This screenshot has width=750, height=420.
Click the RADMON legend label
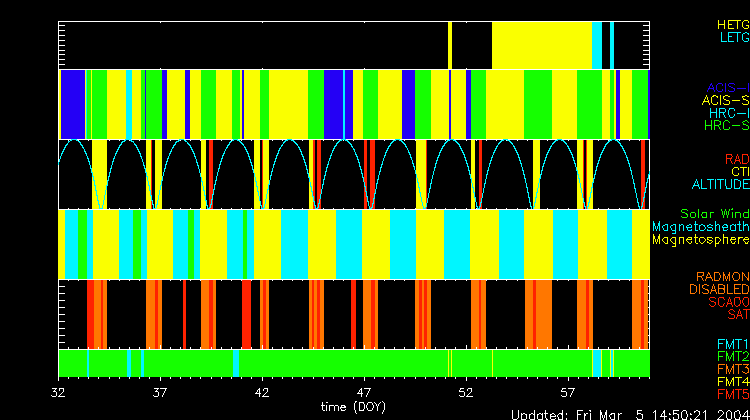pyautogui.click(x=721, y=276)
